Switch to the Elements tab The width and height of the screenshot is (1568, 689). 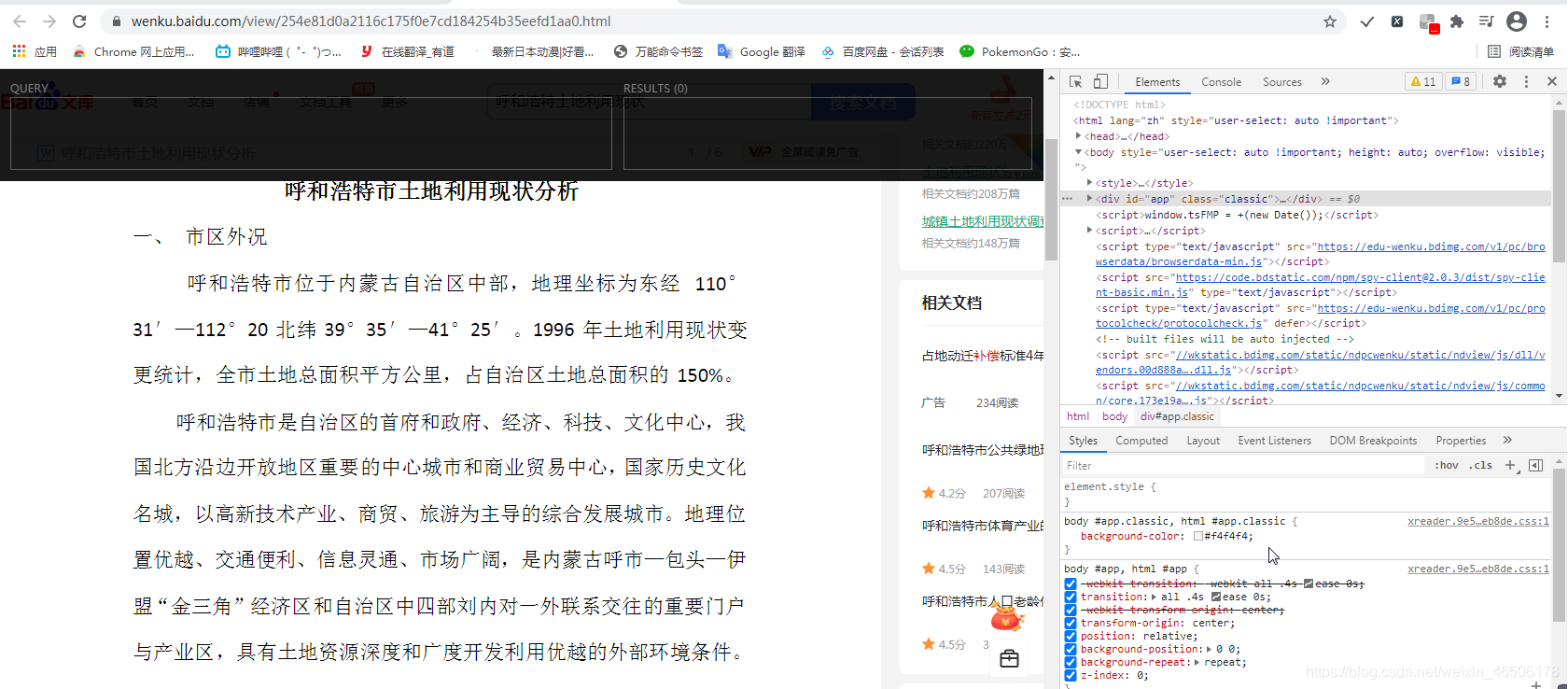click(1157, 82)
